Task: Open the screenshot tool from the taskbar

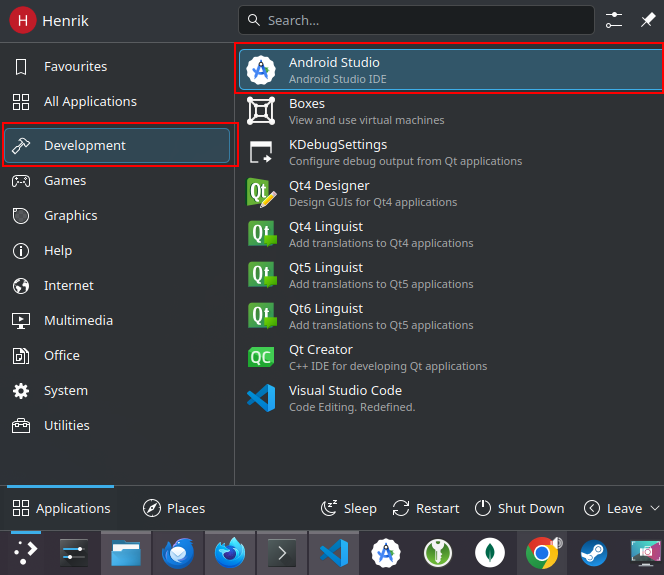Action: [646, 553]
